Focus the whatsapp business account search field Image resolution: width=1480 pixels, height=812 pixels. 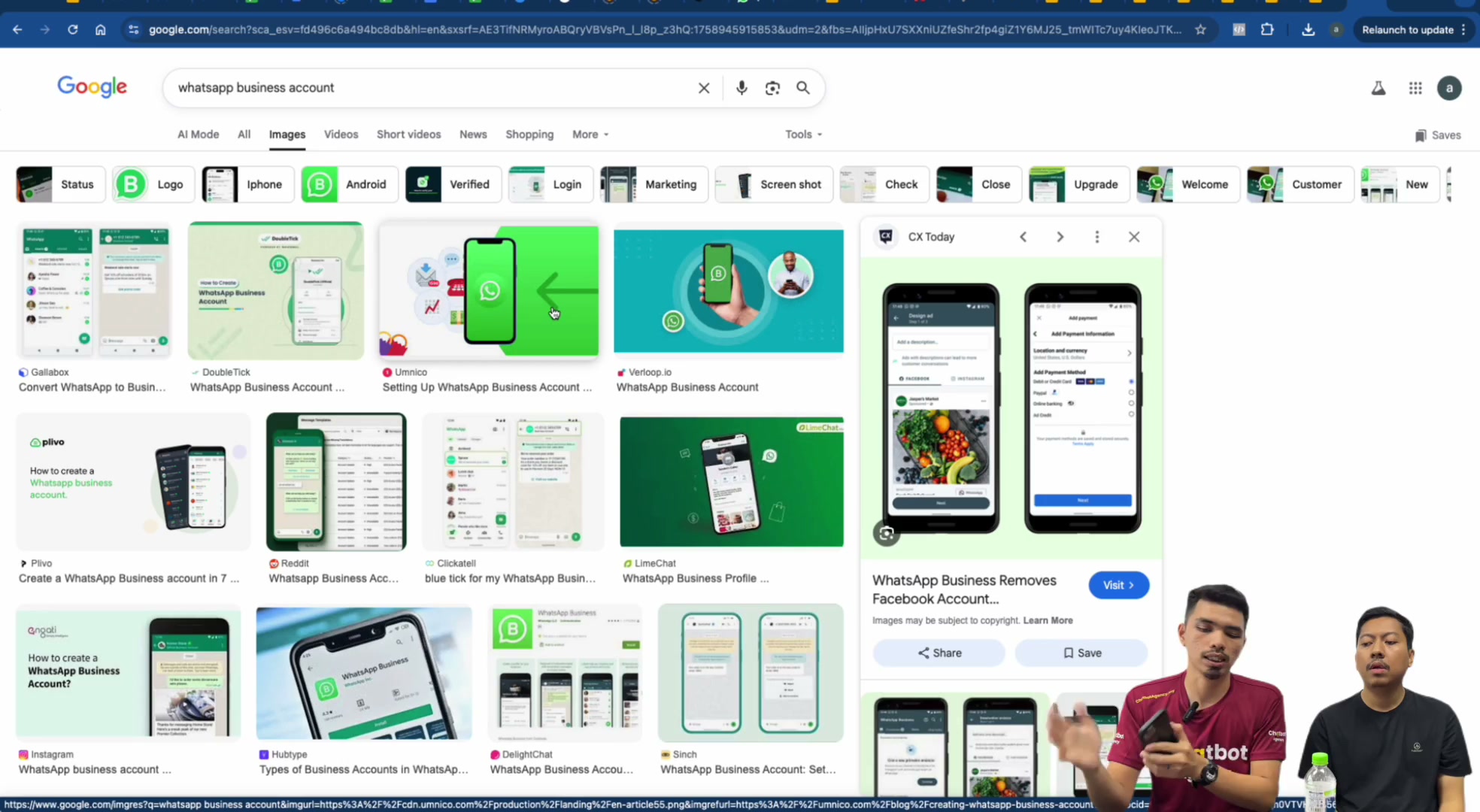pyautogui.click(x=432, y=88)
